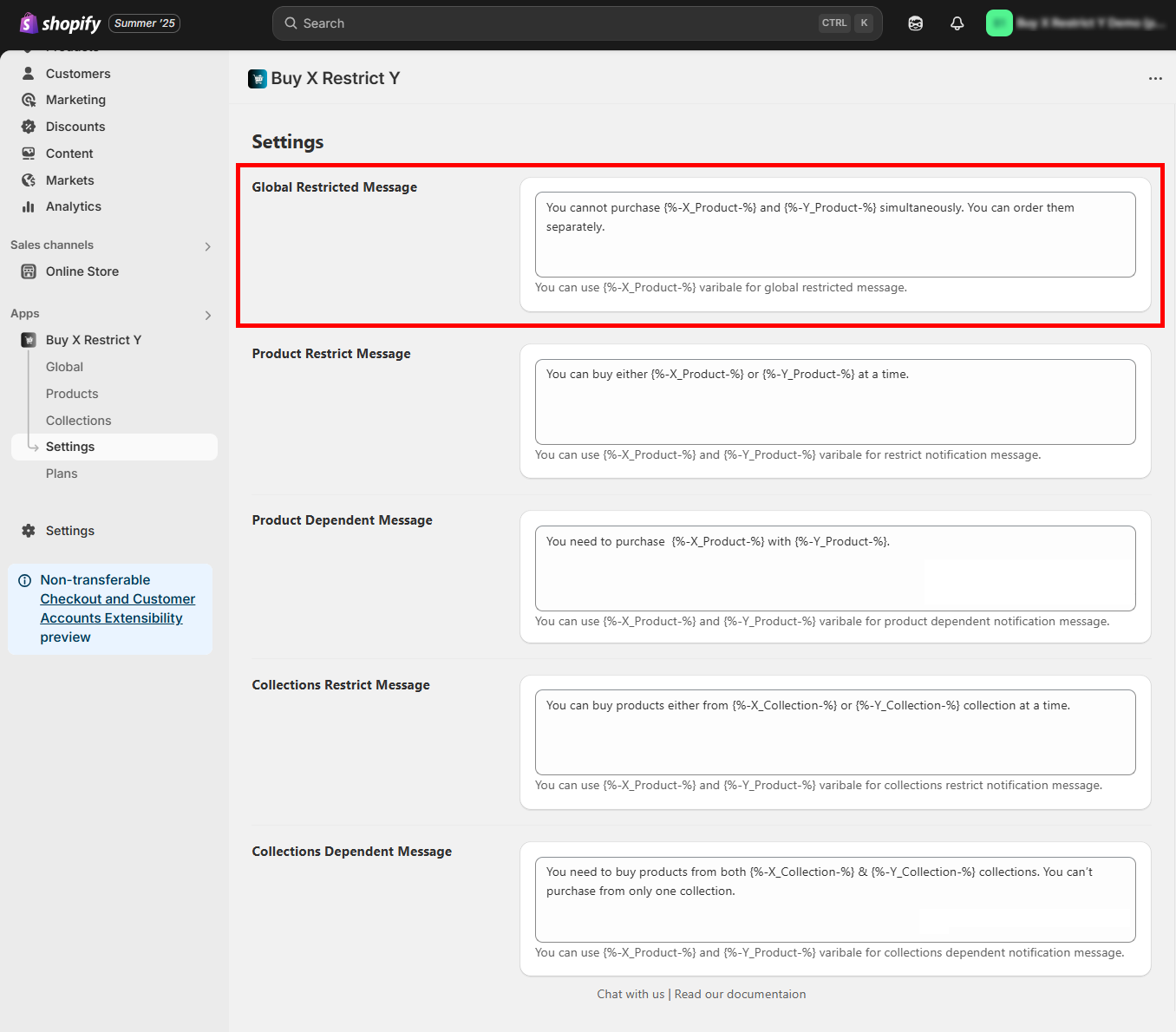Click the Chat with us link
The image size is (1176, 1032).
(630, 994)
